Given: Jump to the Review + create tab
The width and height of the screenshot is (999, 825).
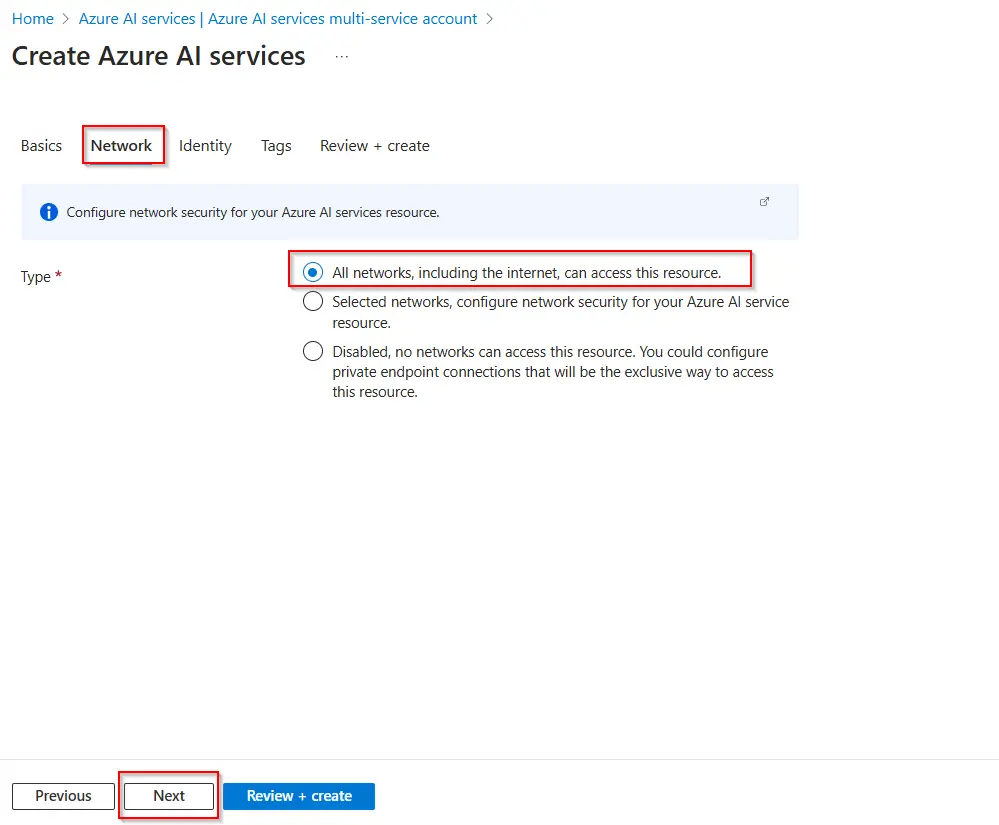Looking at the screenshot, I should tap(374, 146).
